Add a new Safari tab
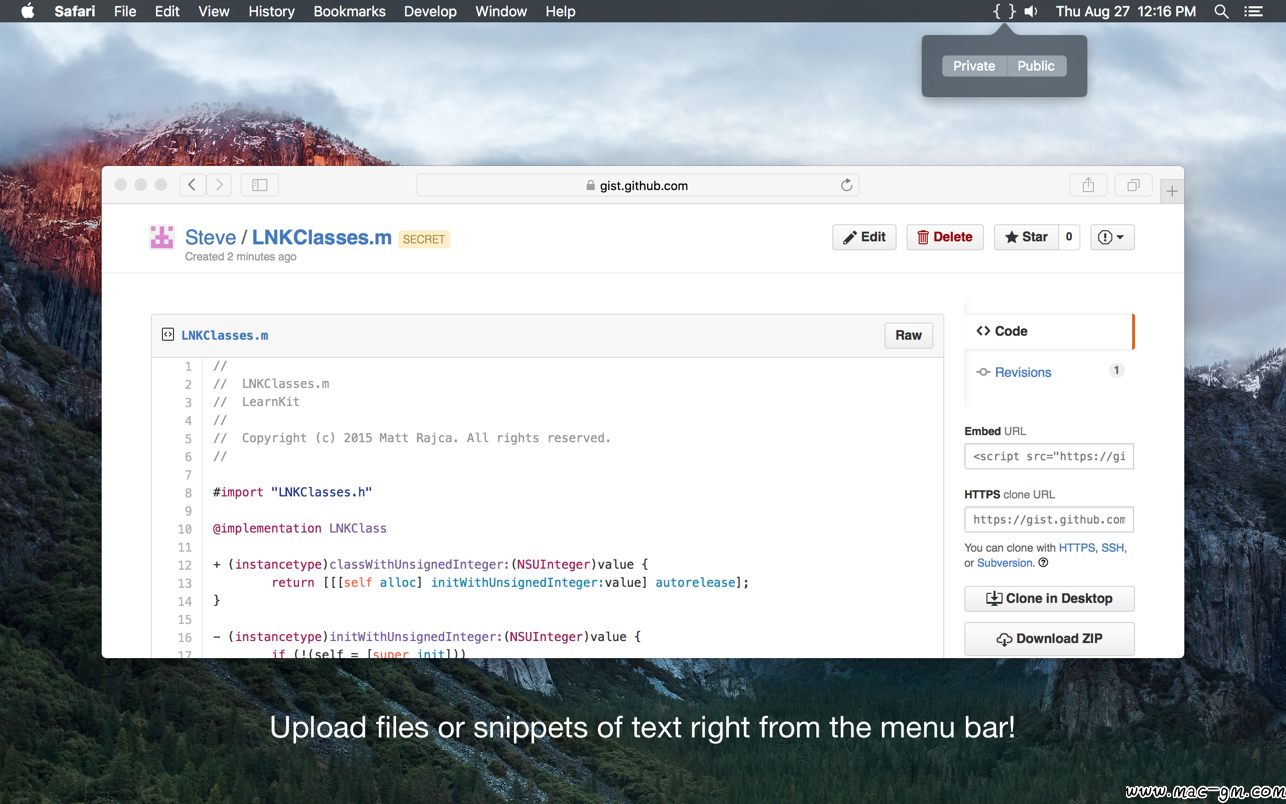 (1172, 190)
